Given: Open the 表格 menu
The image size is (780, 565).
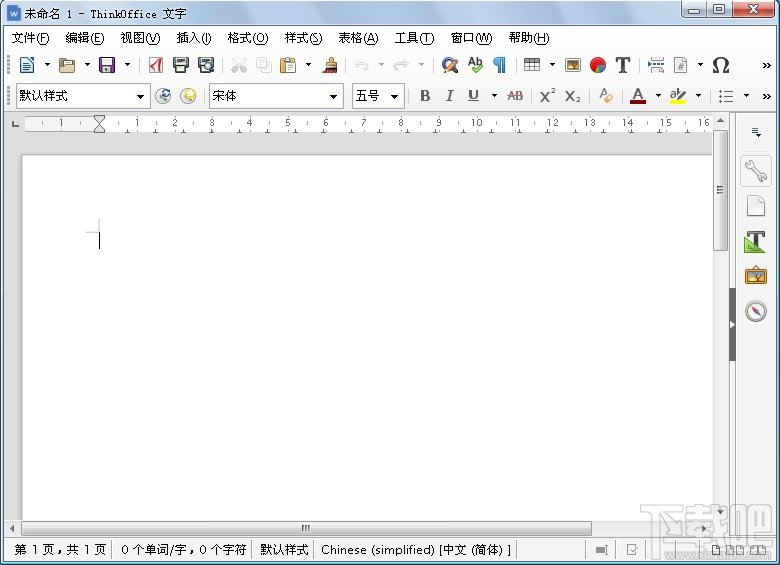Looking at the screenshot, I should tap(358, 38).
